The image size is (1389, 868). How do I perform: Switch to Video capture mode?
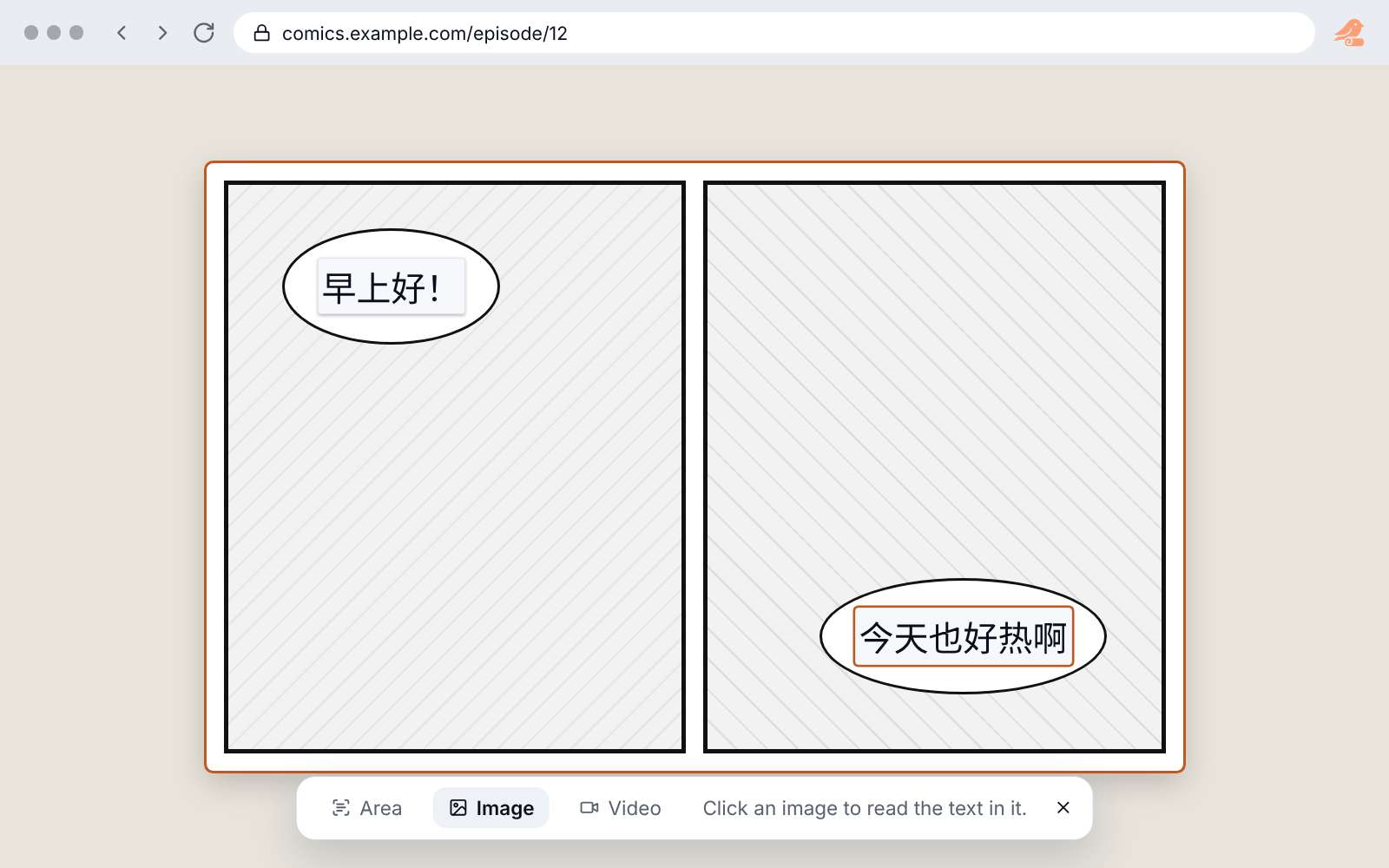(621, 808)
